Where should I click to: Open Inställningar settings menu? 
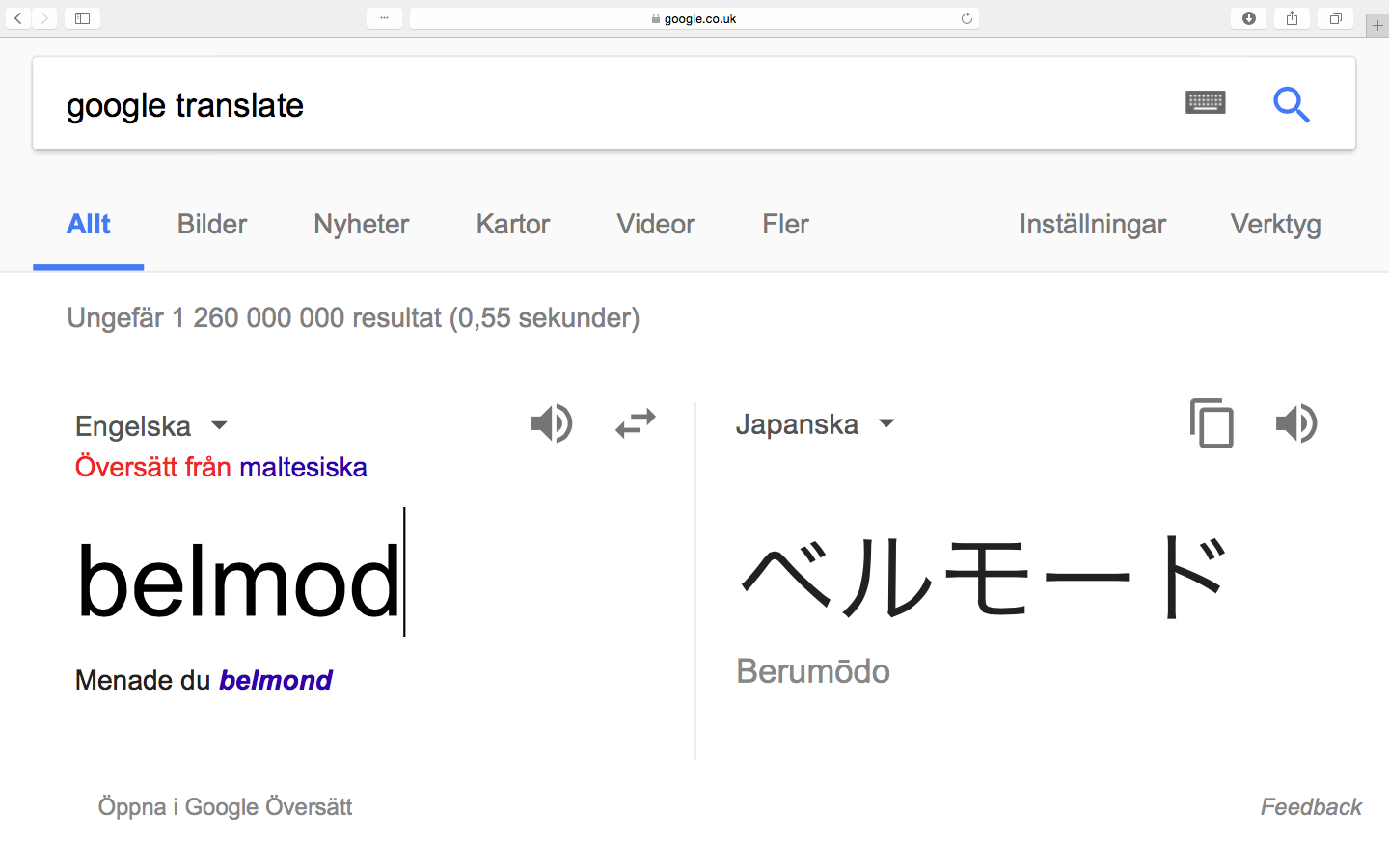point(1093,225)
